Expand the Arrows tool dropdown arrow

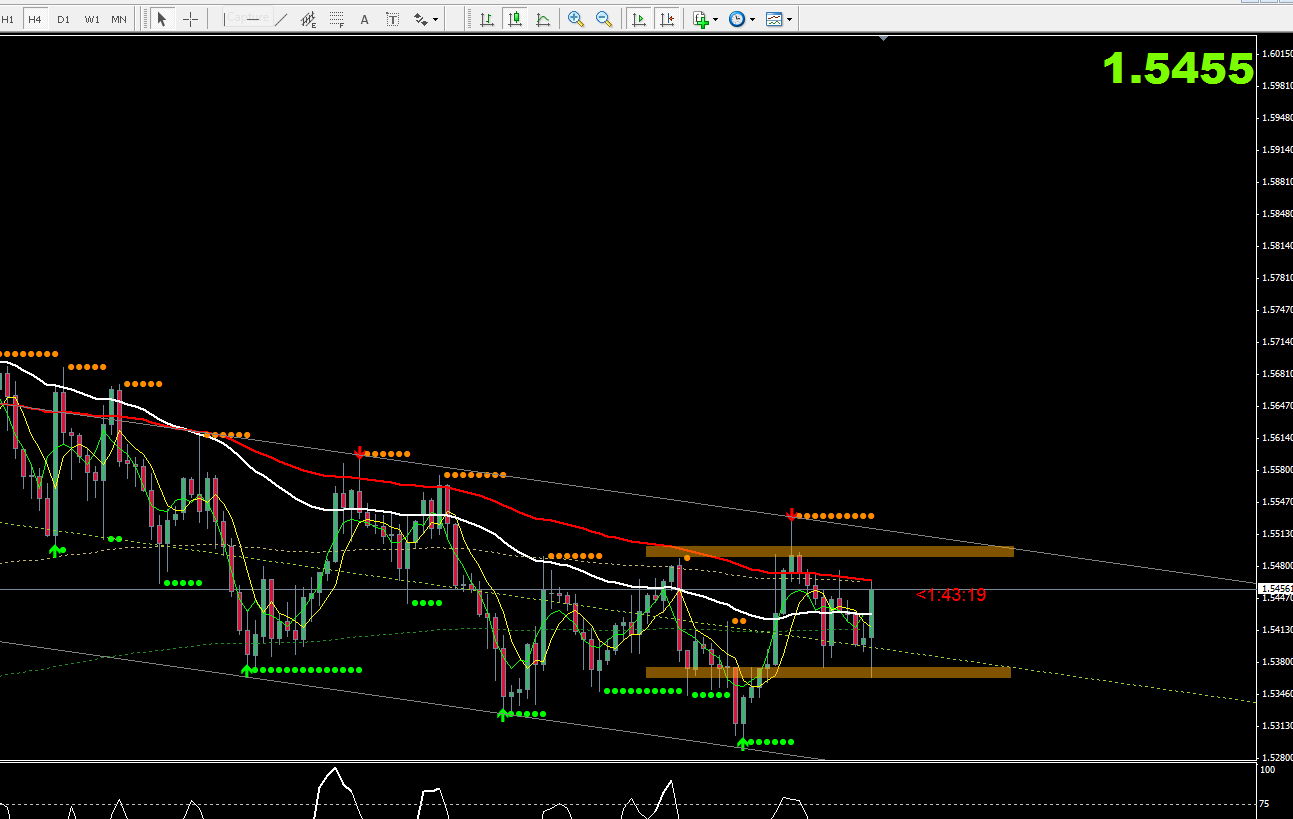pyautogui.click(x=436, y=20)
